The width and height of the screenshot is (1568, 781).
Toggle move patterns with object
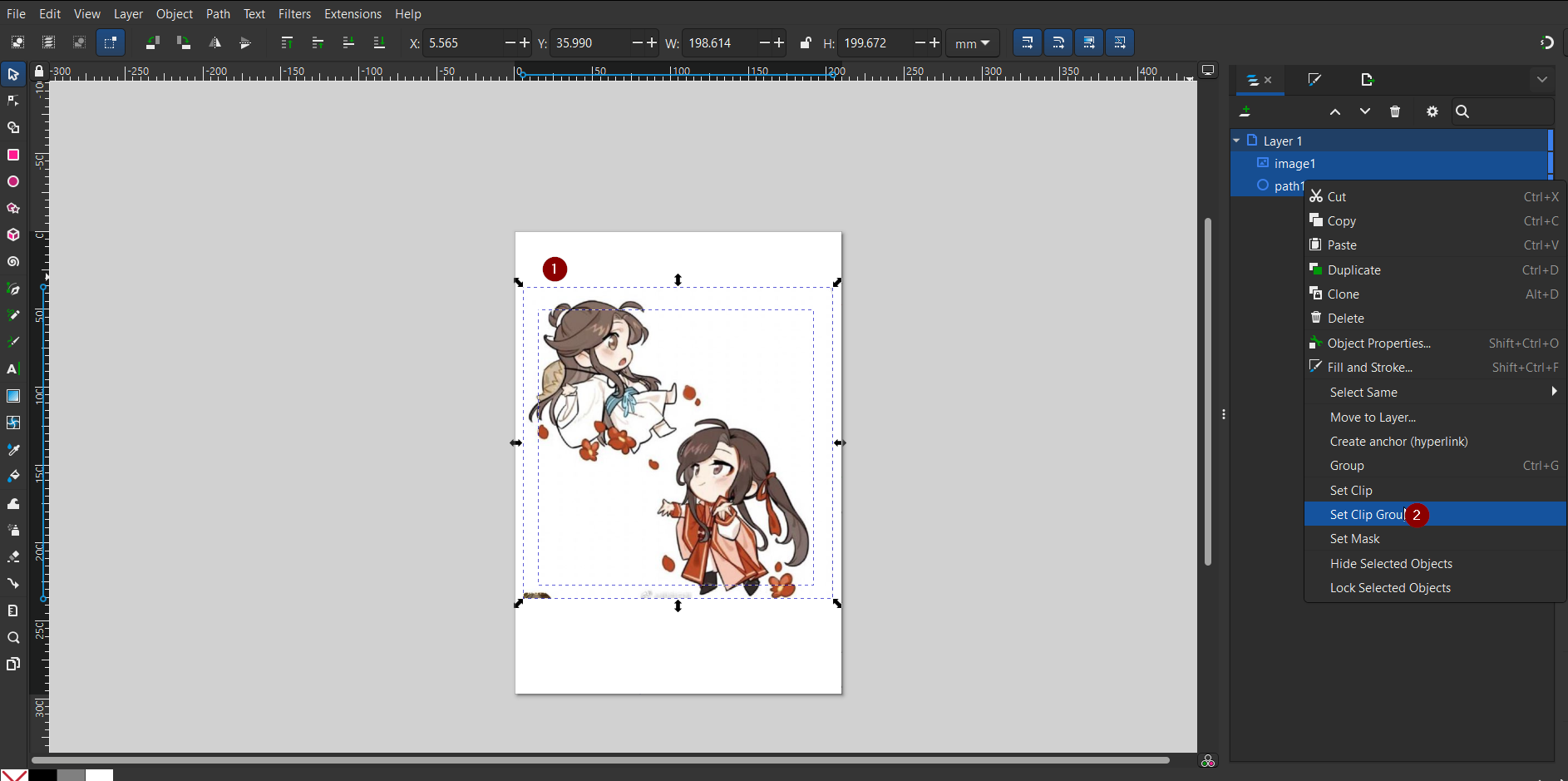(x=1120, y=42)
